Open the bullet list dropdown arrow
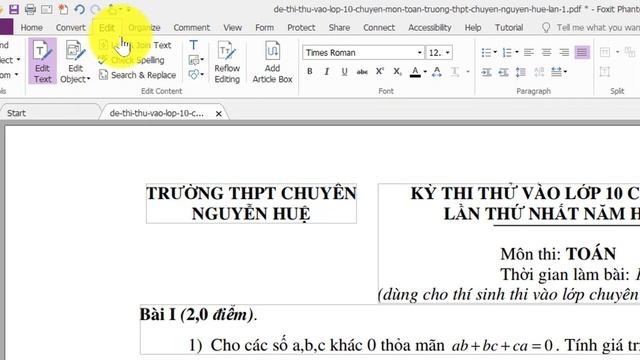This screenshot has height=360, width=640. coord(495,52)
